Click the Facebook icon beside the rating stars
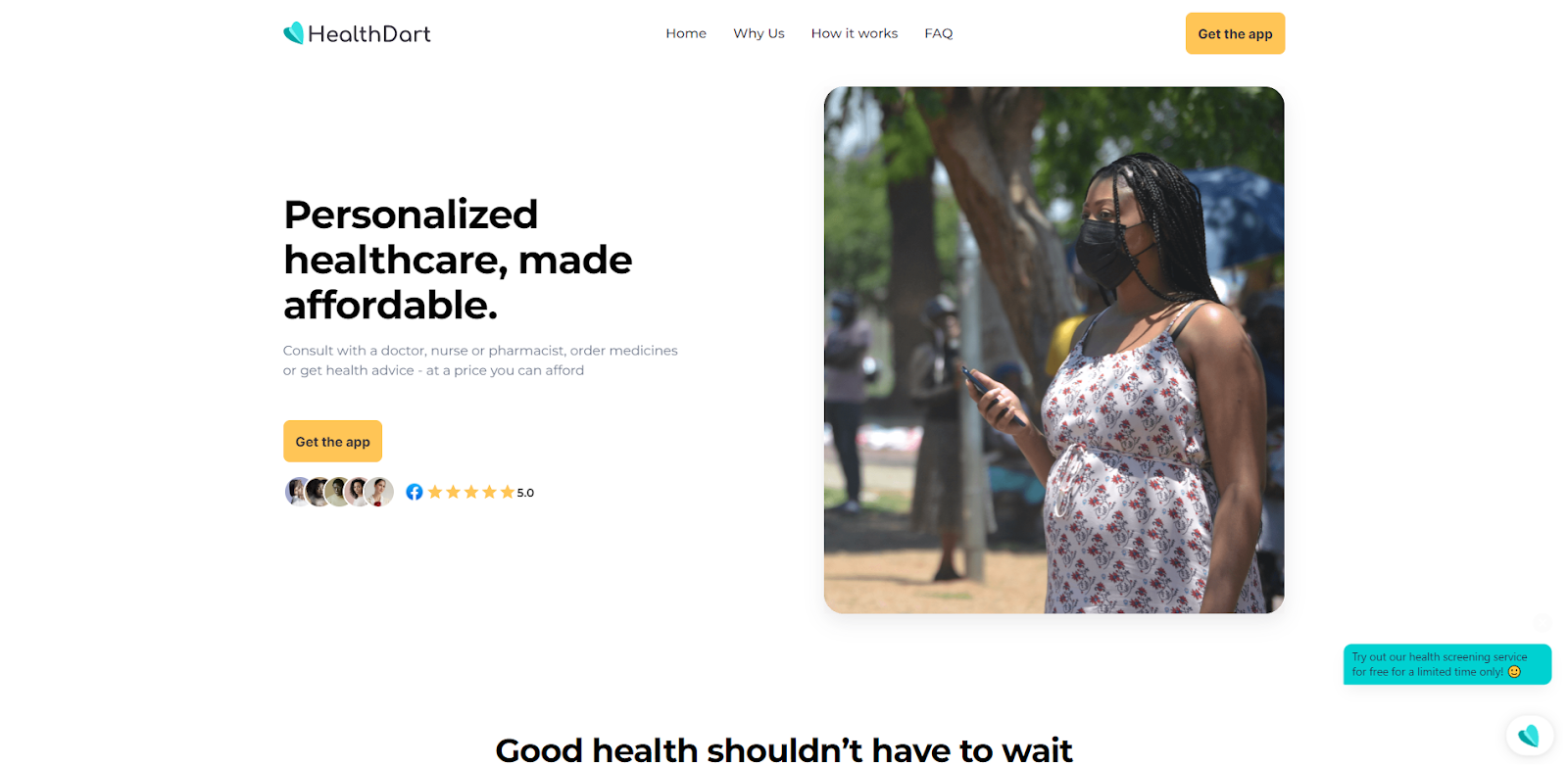 (x=415, y=492)
